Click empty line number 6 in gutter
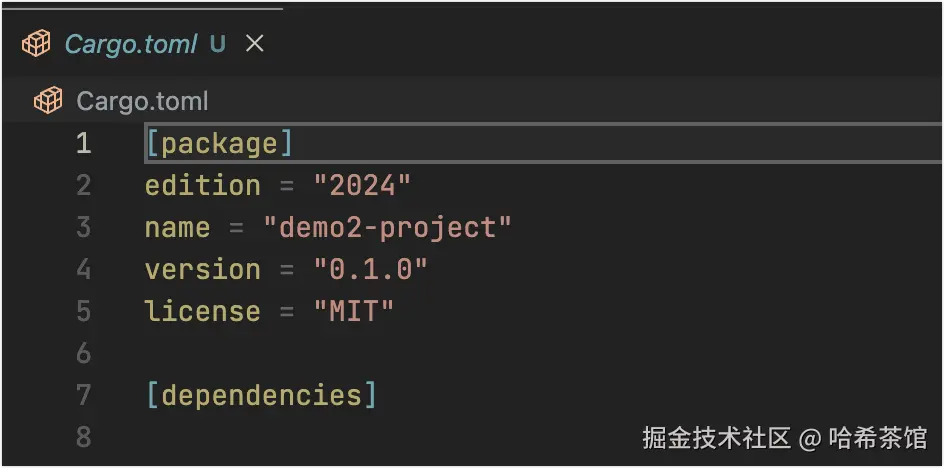The width and height of the screenshot is (944, 468). (83, 354)
